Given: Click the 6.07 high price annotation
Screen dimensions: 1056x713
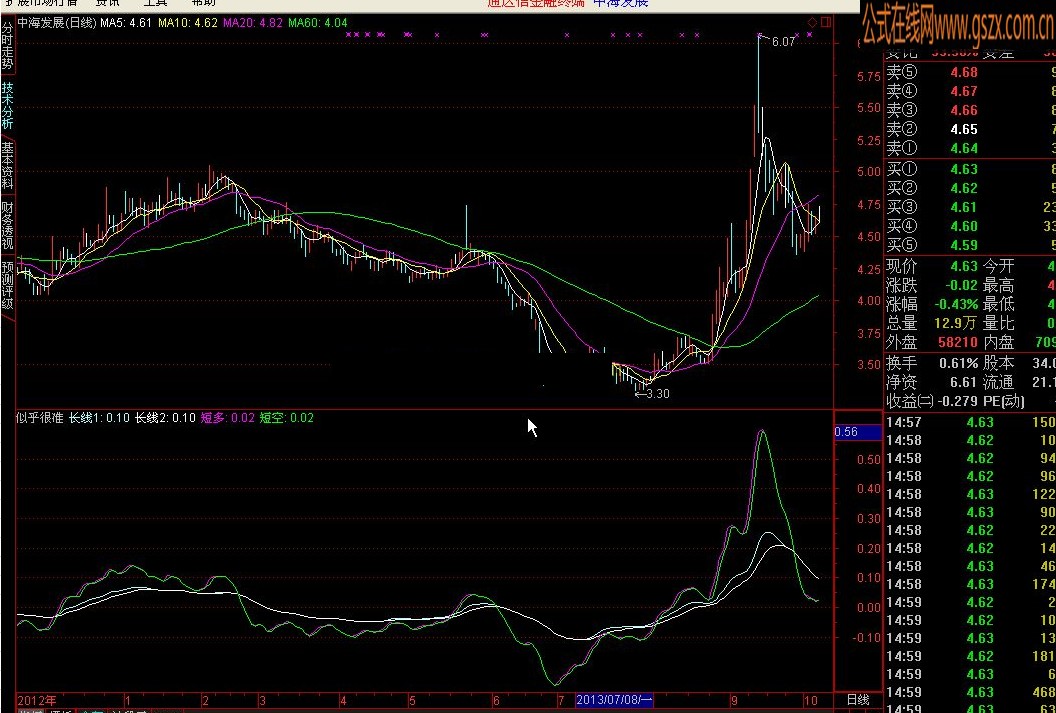Looking at the screenshot, I should 783,42.
